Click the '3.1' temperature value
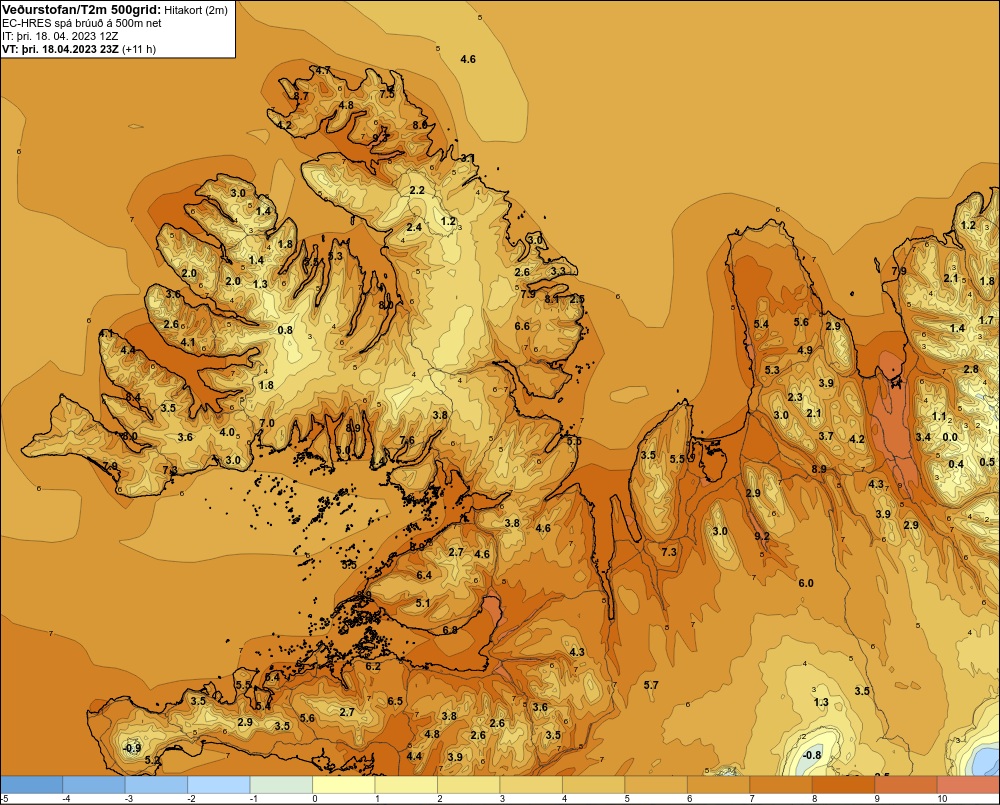Viewport: 1000px width, 805px height. [467, 158]
